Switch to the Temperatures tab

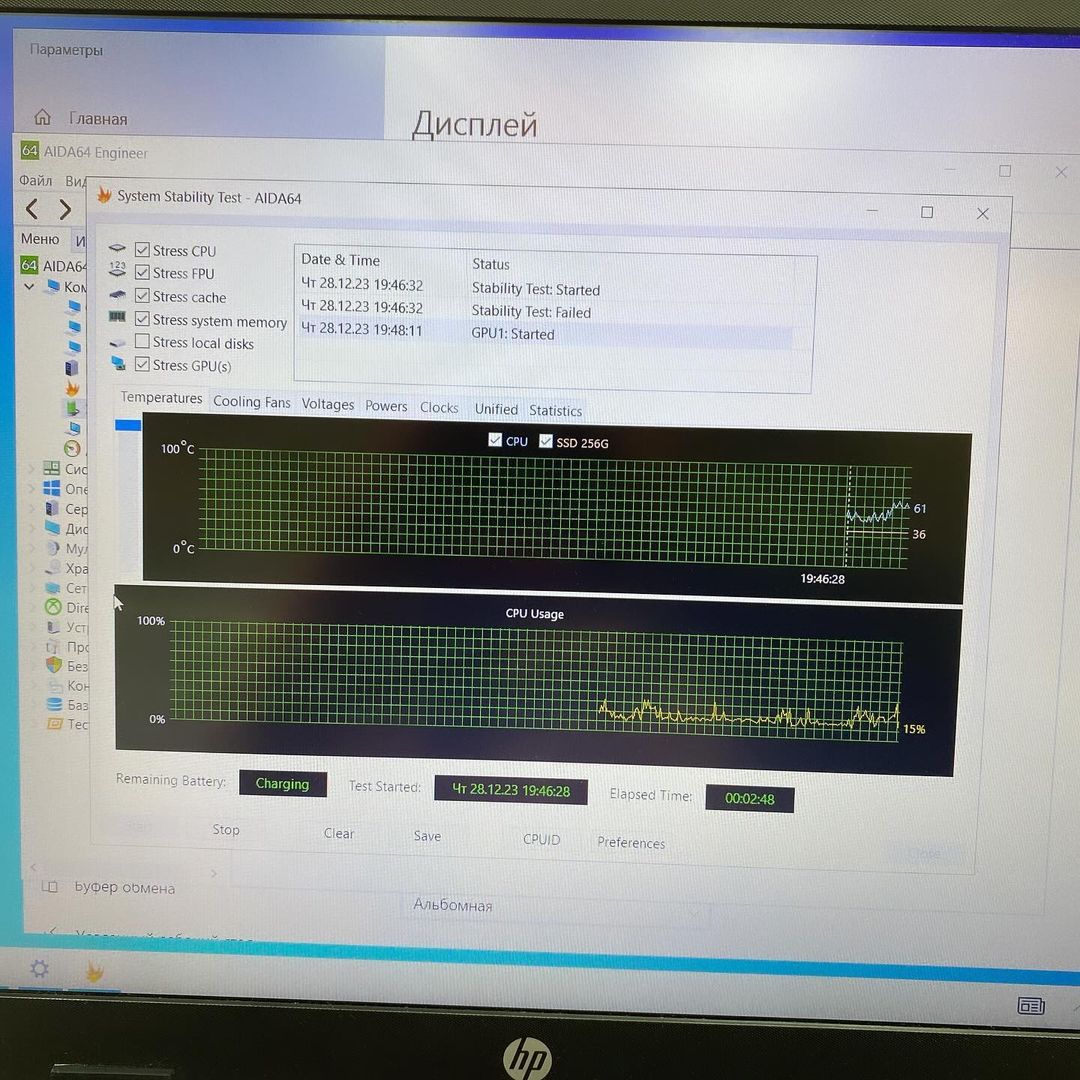tap(161, 398)
